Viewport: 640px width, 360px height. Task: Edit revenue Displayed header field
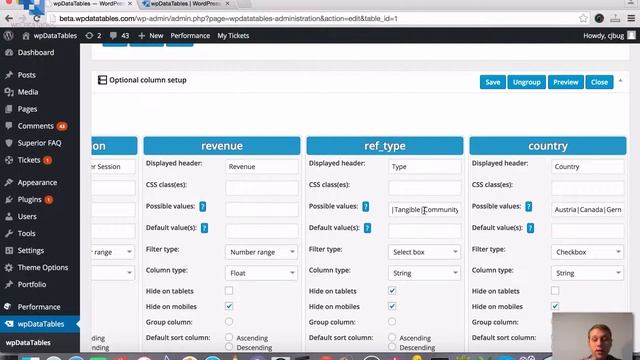(262, 167)
